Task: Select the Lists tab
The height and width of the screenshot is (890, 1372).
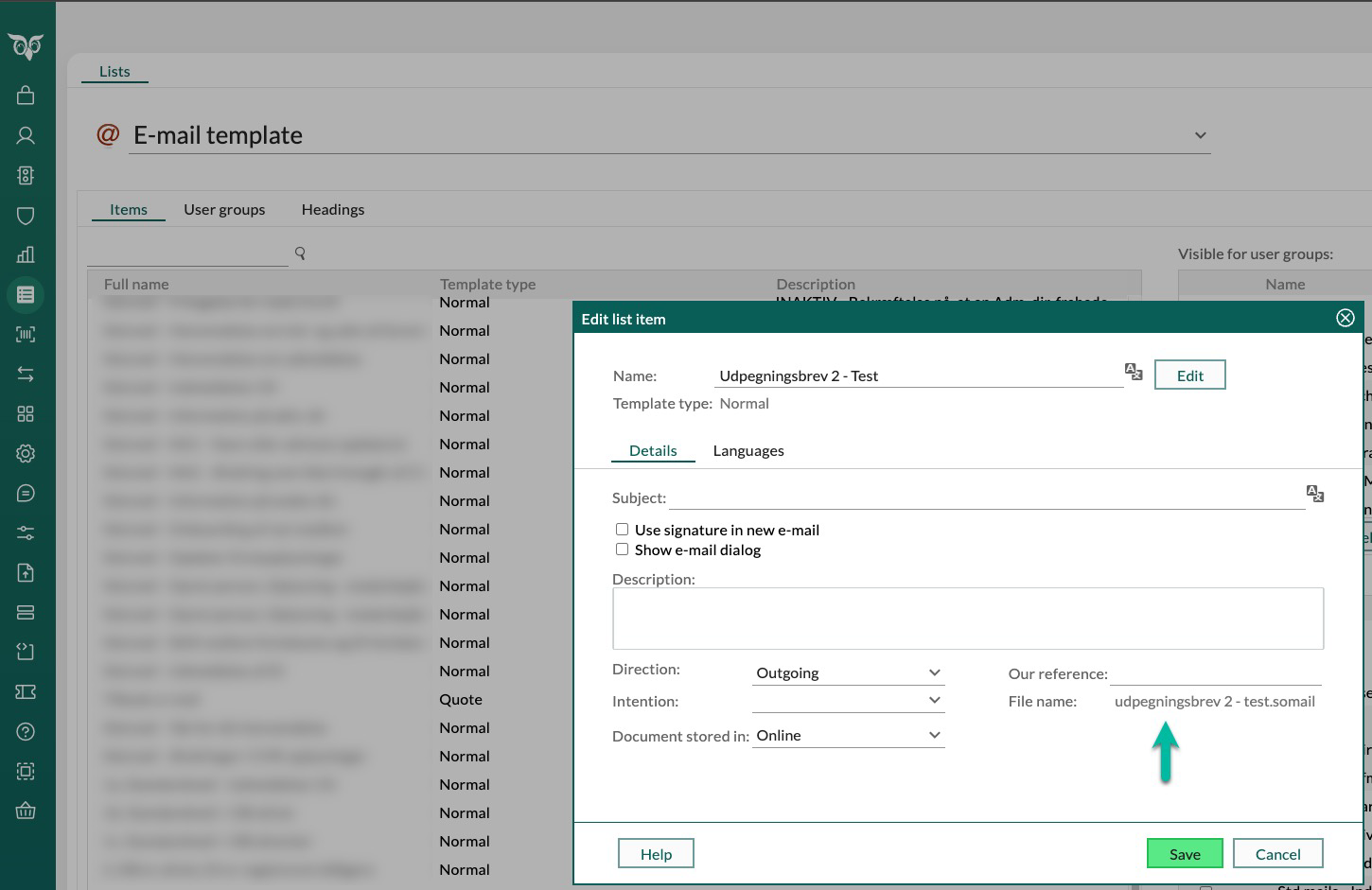Action: 114,71
